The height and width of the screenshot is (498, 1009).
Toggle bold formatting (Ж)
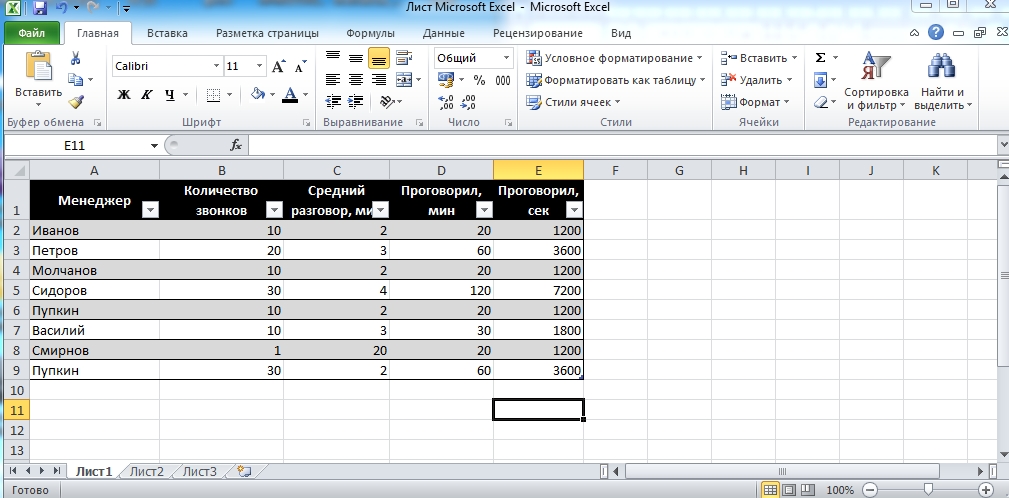click(124, 95)
